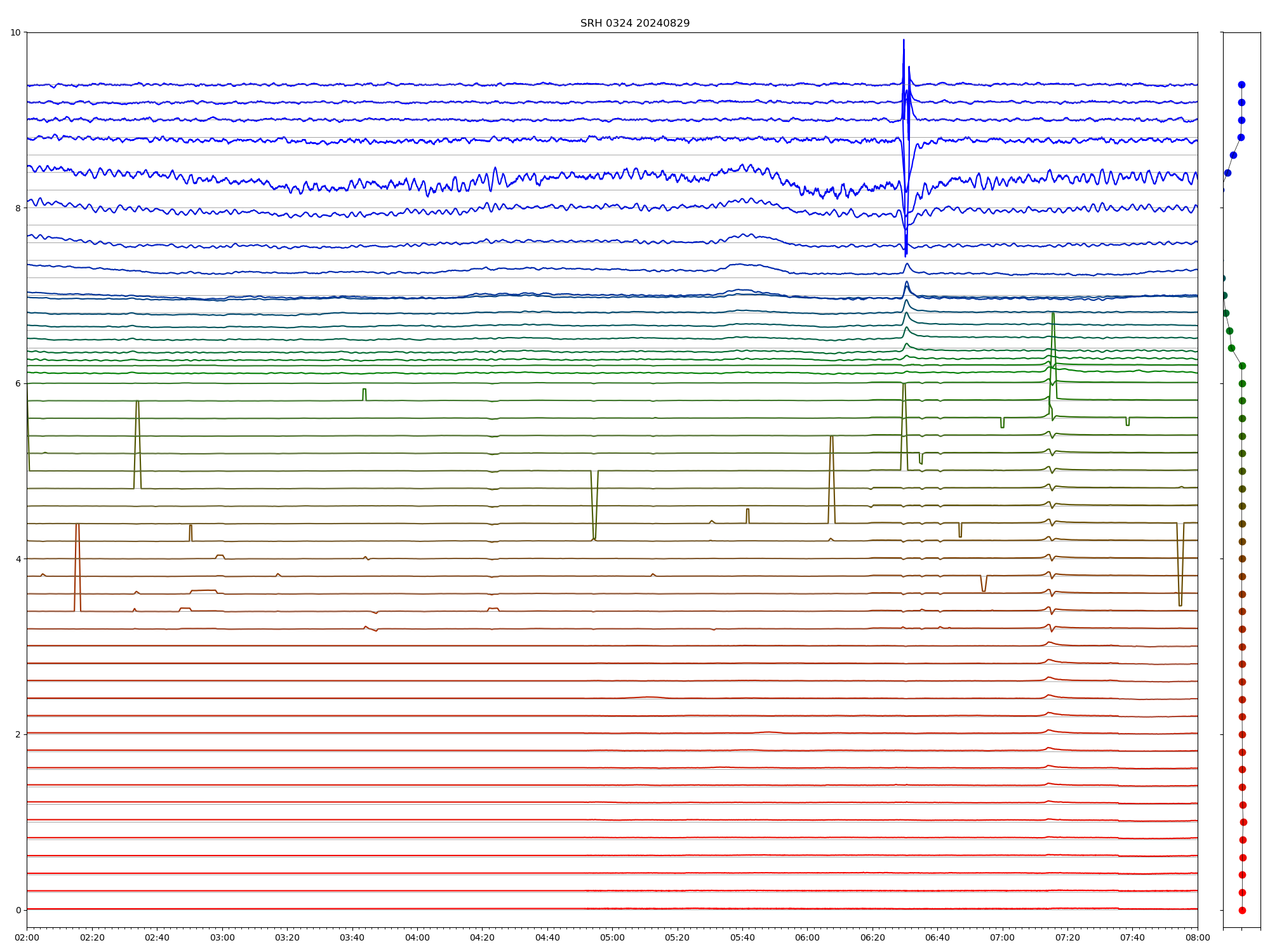Image resolution: width=1270 pixels, height=952 pixels.
Task: Click the y-axis tick label 4
Action: click(18, 559)
